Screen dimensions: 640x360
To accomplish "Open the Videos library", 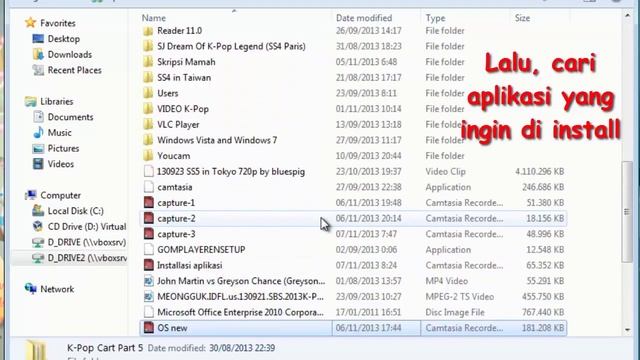I will [x=60, y=164].
